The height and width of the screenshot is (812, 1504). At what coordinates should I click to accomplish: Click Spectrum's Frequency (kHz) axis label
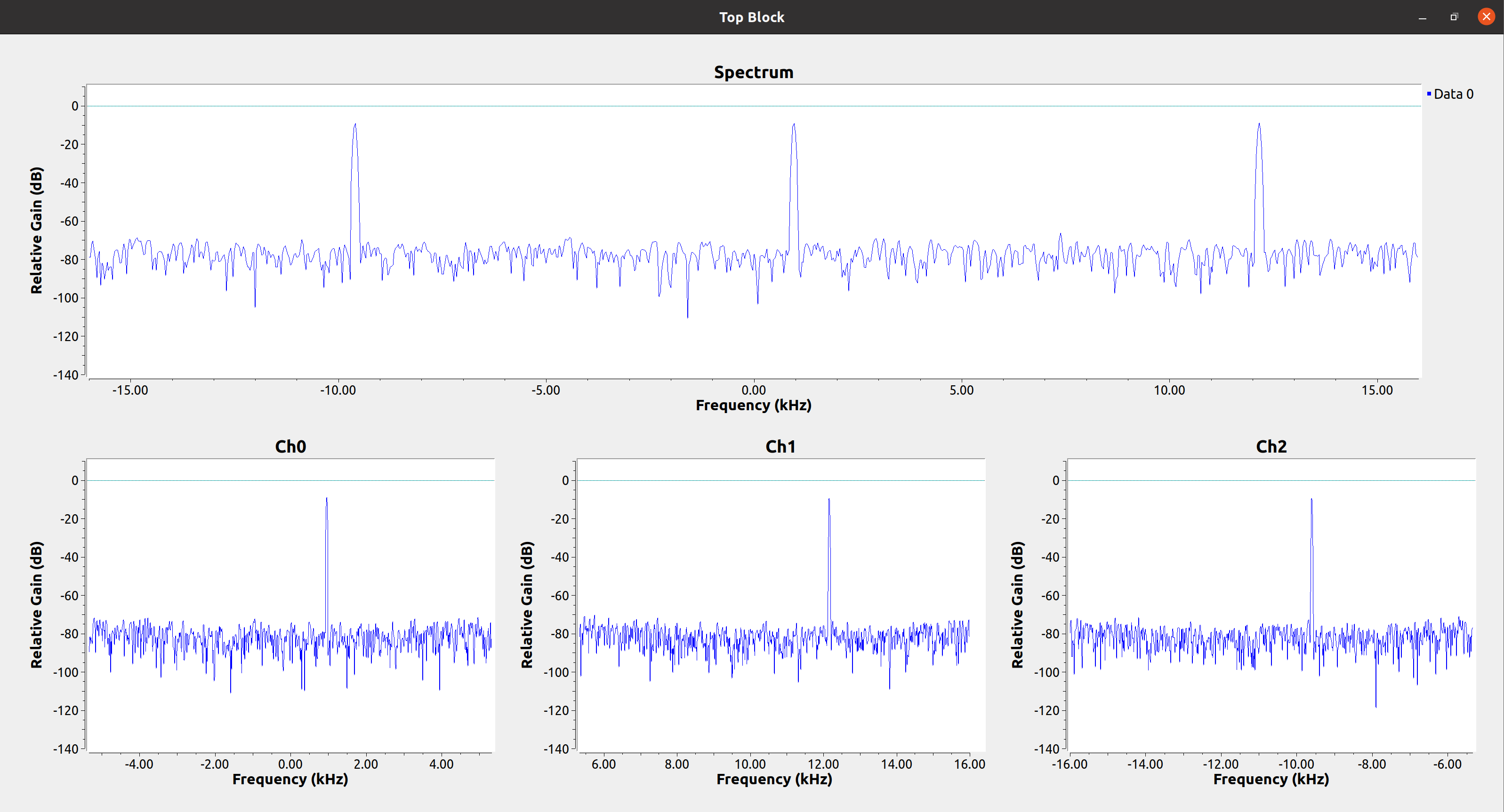coord(753,405)
